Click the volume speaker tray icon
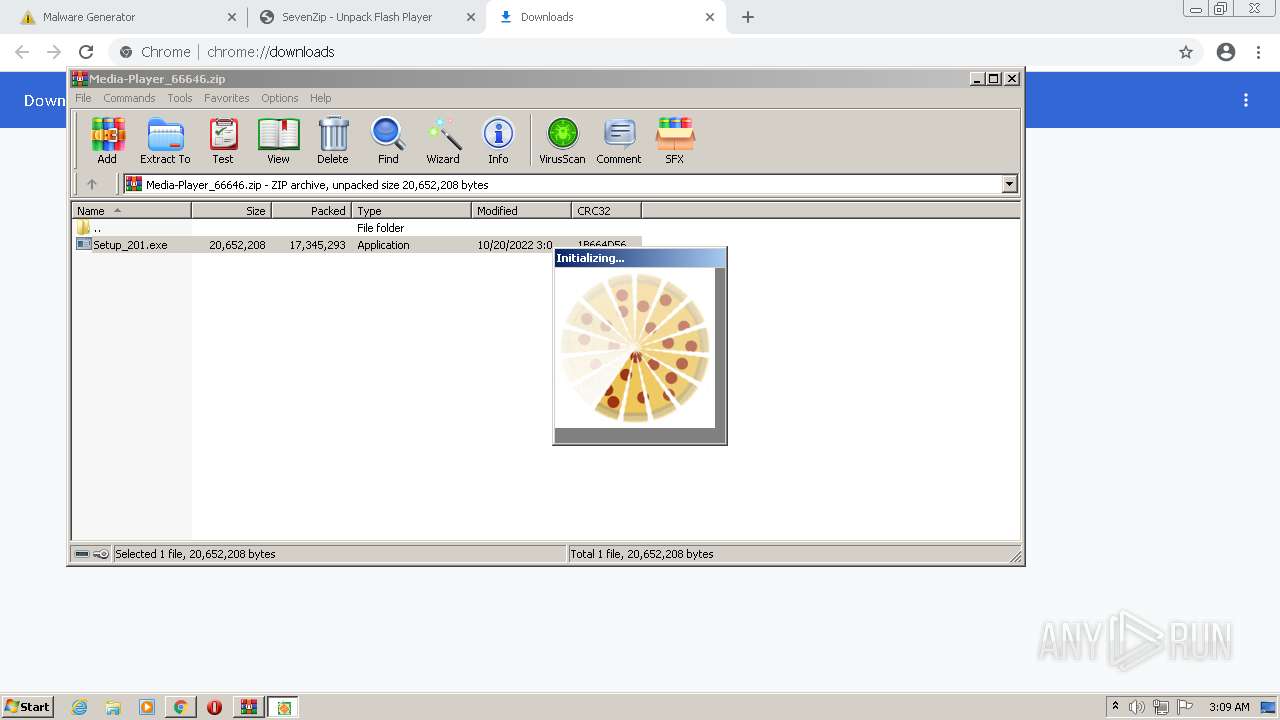 point(1137,707)
